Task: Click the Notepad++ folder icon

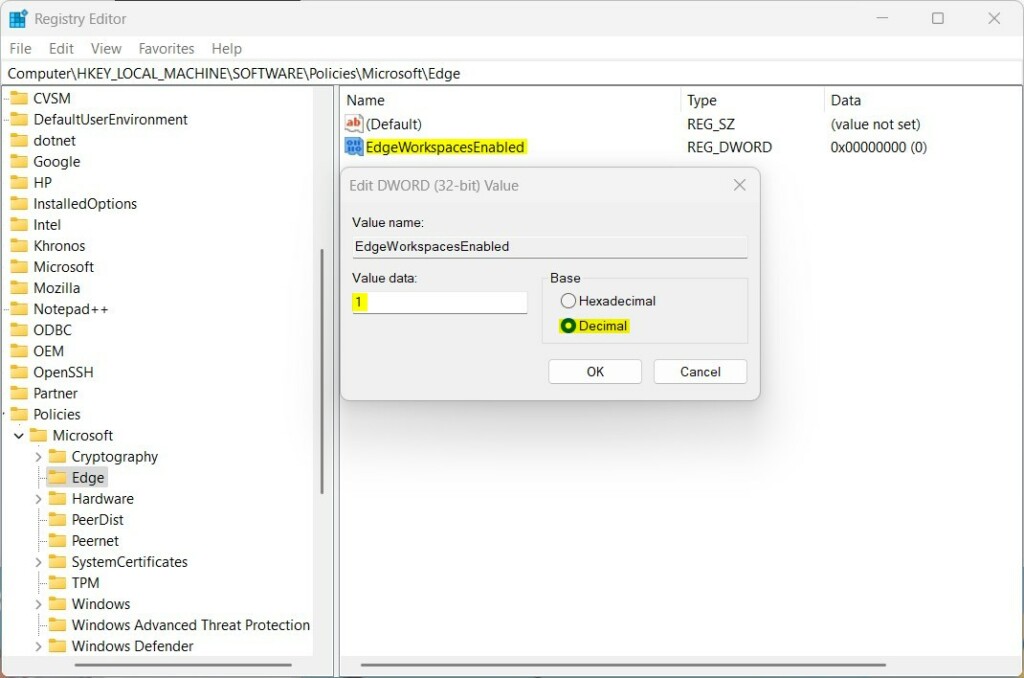Action: coord(20,309)
